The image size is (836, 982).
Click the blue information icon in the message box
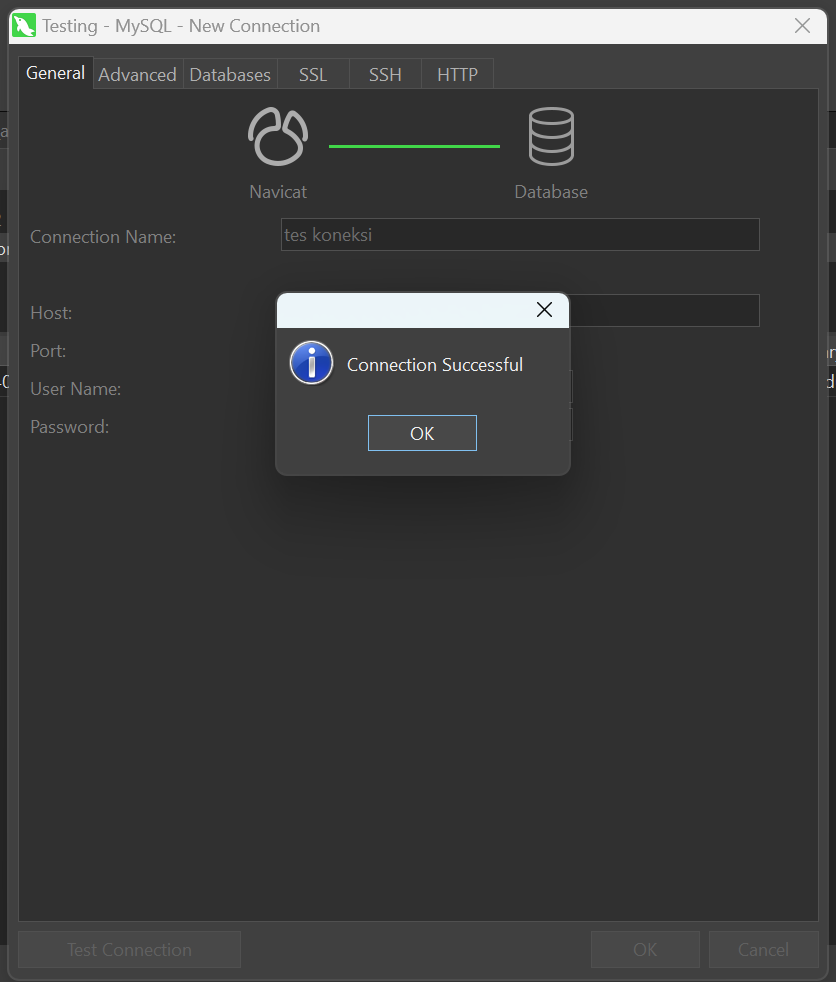[311, 363]
